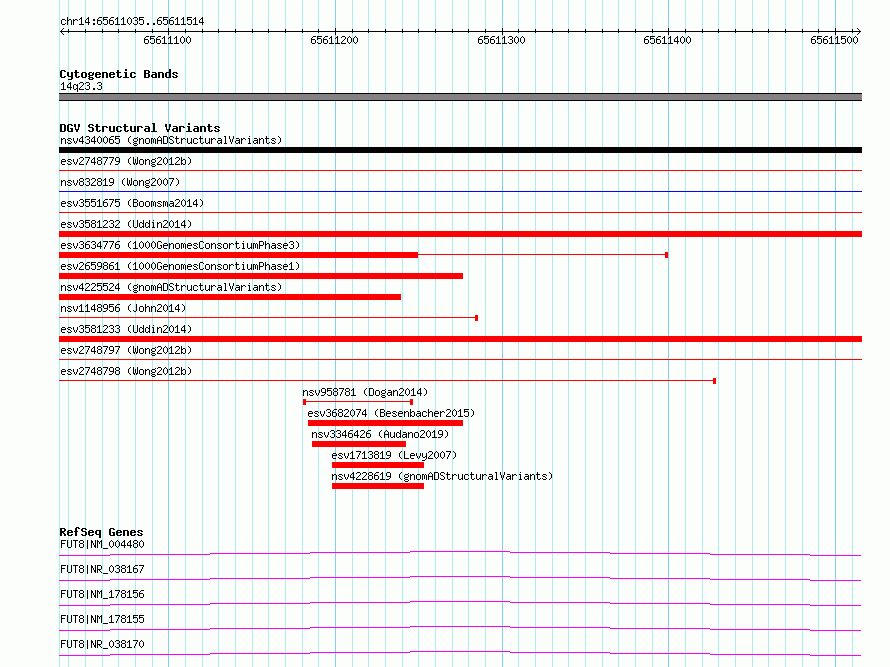Open the esv3581232 (Uddin2014) variant label
The image size is (890, 667).
pos(126,224)
